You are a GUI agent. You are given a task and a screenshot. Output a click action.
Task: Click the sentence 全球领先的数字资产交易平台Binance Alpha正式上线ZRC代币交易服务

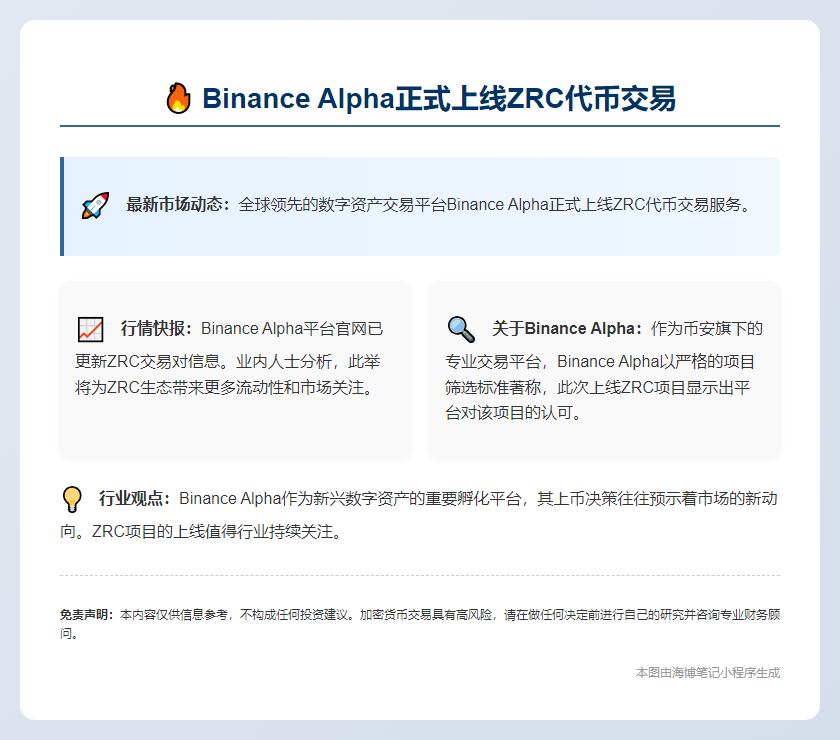494,205
